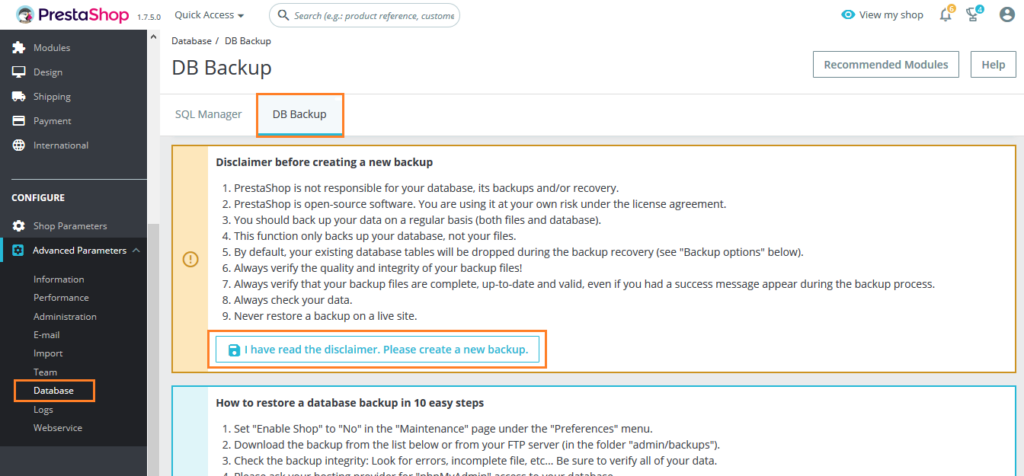Switch to the SQL Manager tab

(208, 114)
